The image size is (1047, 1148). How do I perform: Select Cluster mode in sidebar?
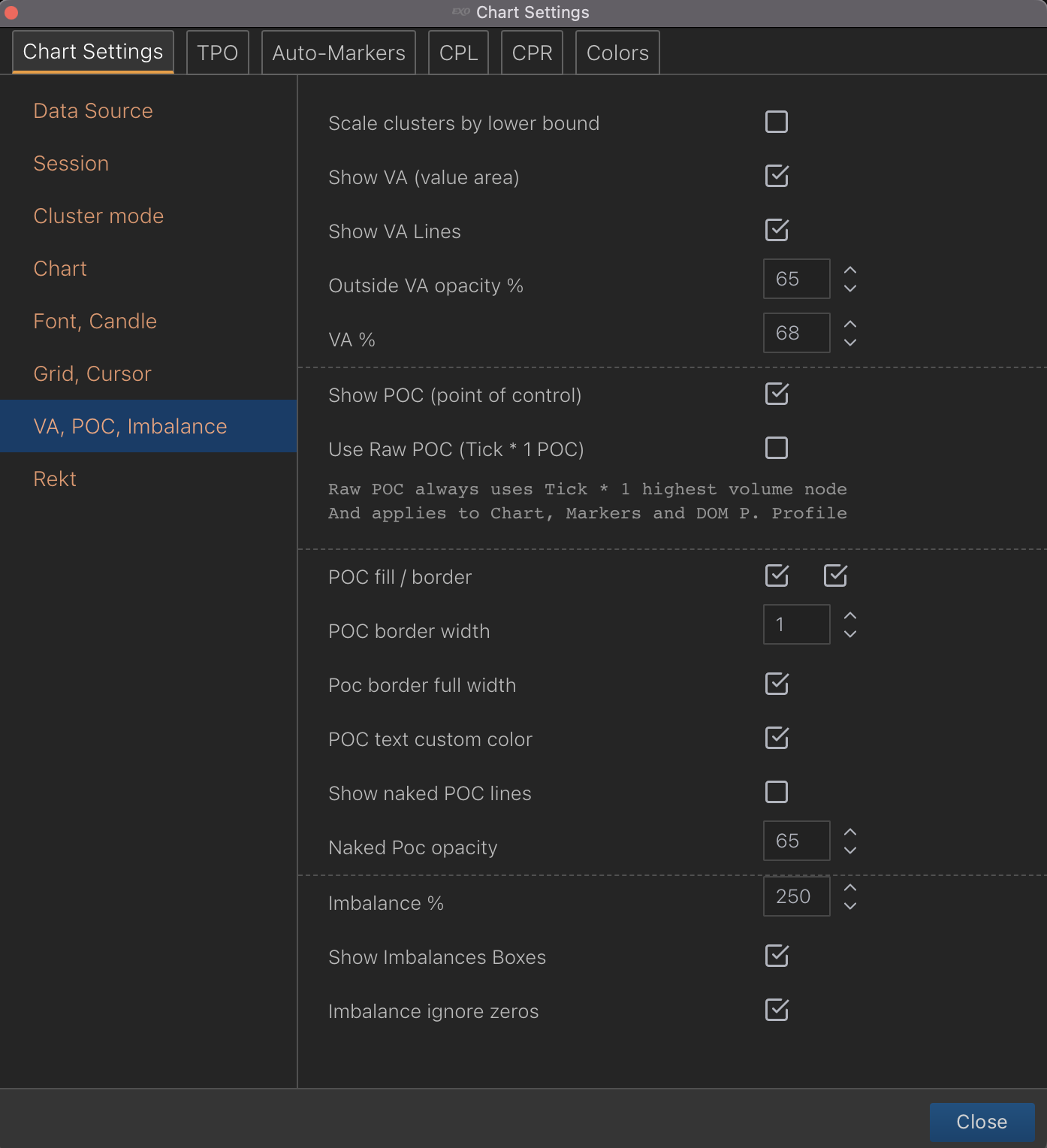(x=149, y=216)
